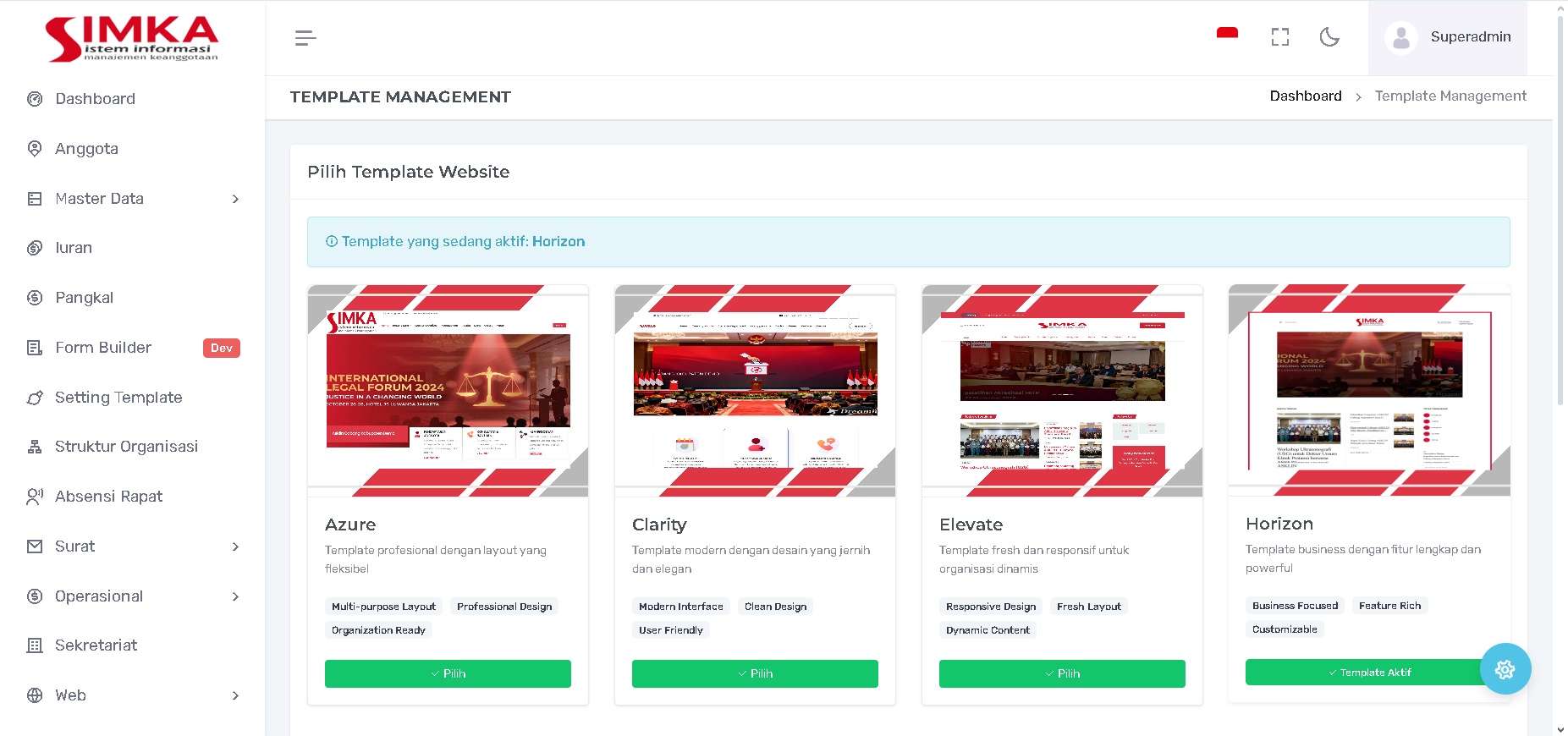This screenshot has width=1568, height=736.
Task: Select the Azure template with Pilih
Action: click(448, 673)
